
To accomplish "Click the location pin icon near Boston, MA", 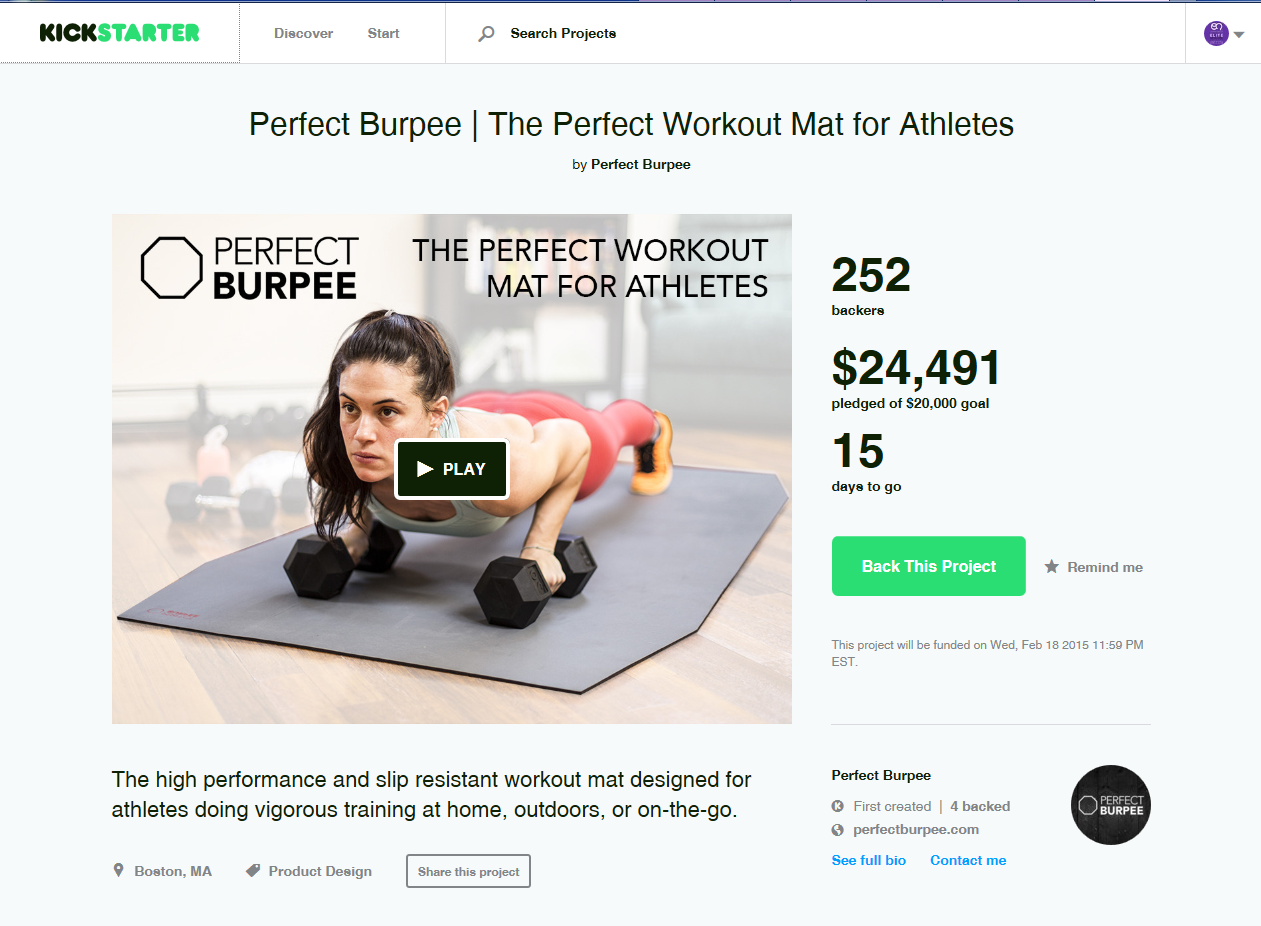I will coord(119,871).
